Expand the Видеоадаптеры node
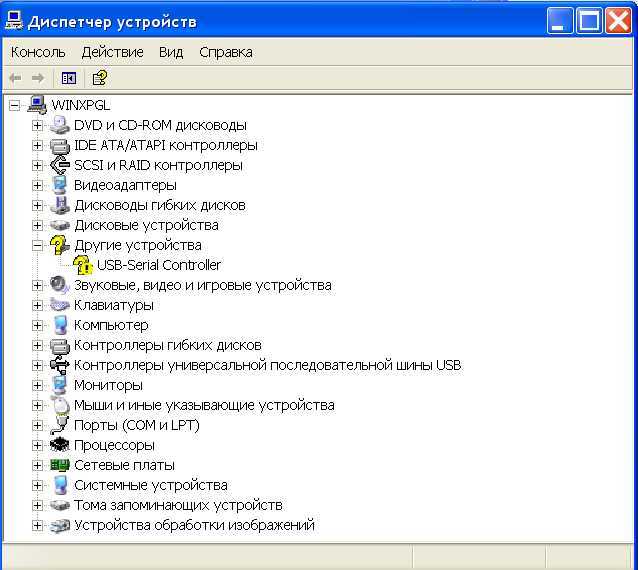 (x=37, y=185)
